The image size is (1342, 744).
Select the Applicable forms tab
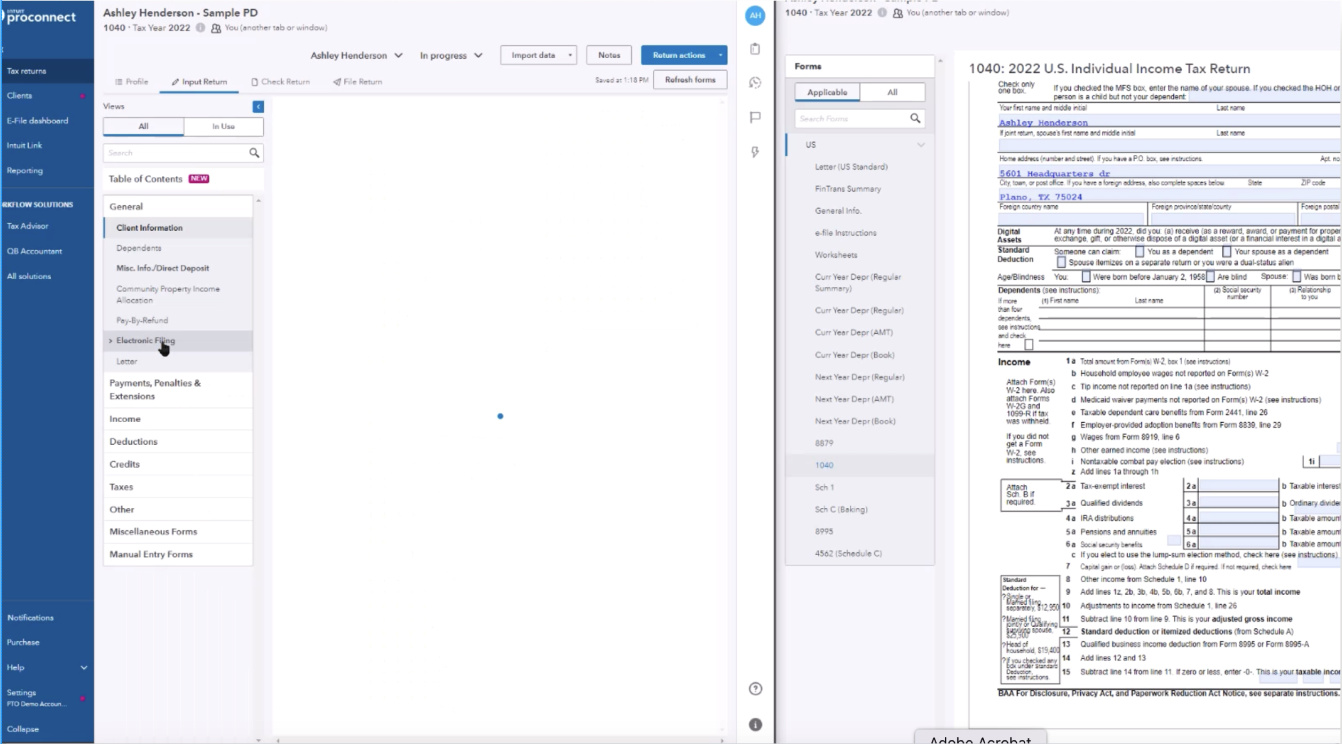[x=827, y=92]
